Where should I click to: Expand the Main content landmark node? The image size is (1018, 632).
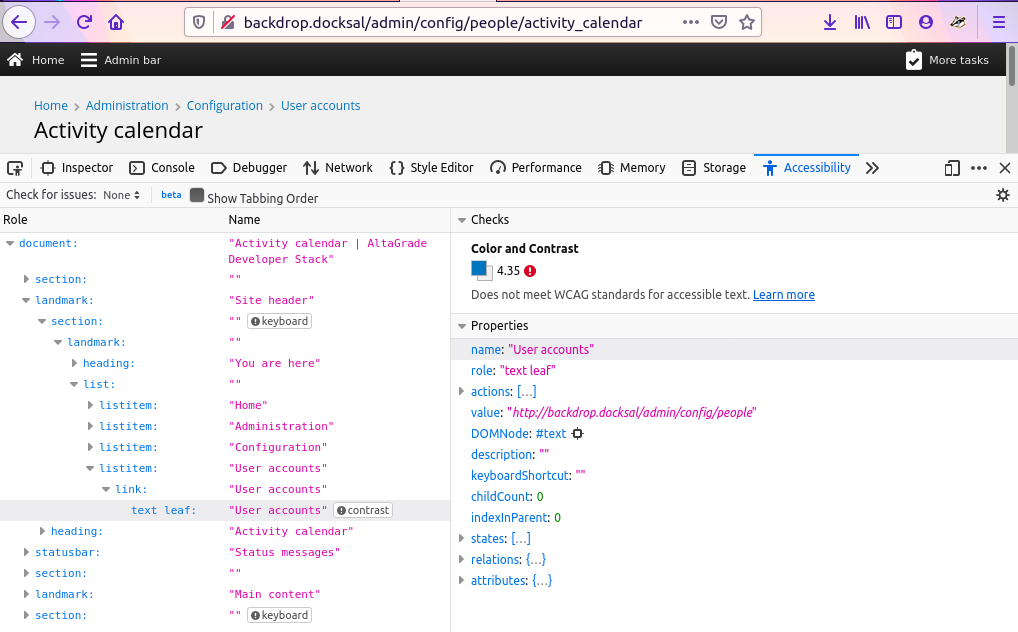click(x=26, y=594)
